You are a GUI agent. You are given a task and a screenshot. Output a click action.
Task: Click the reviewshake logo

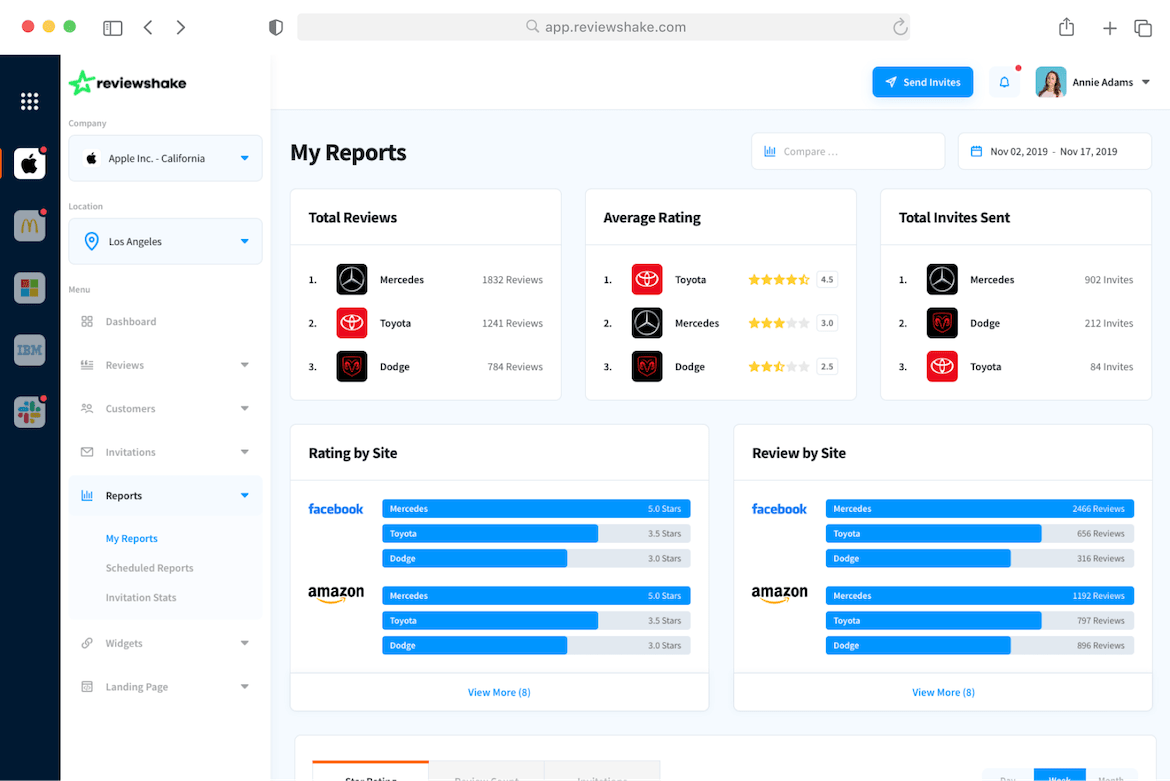click(x=128, y=83)
